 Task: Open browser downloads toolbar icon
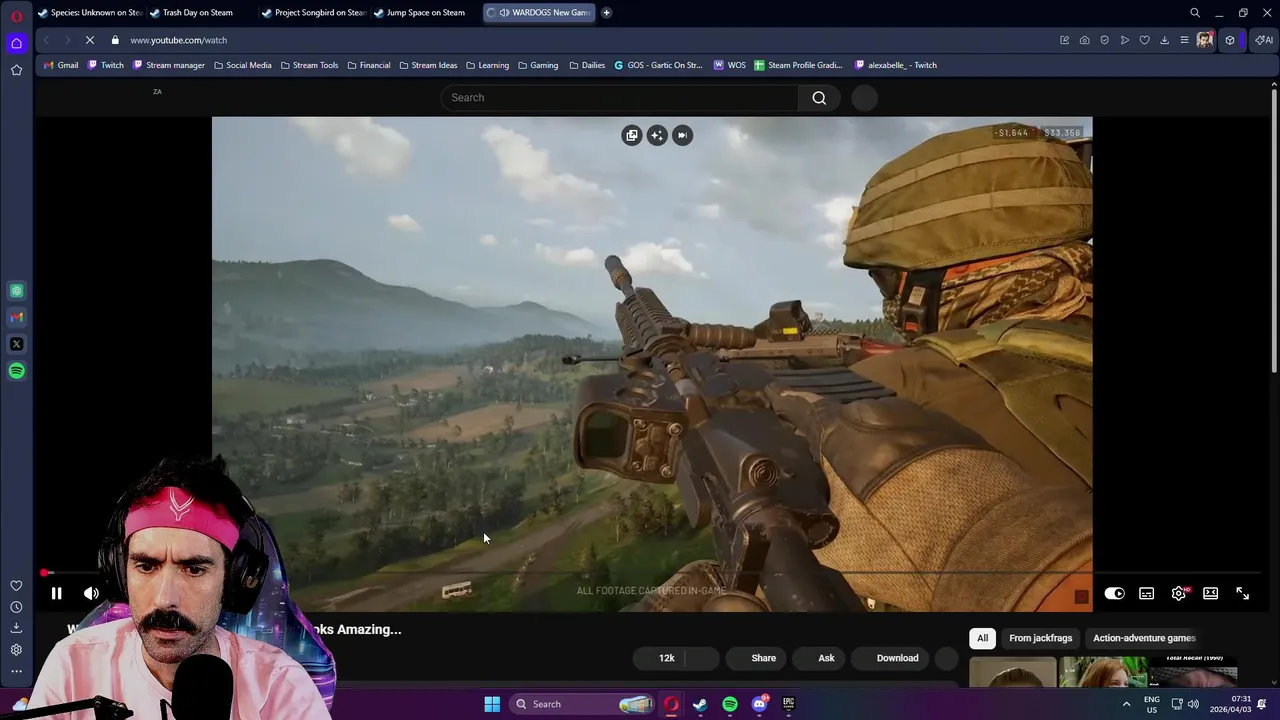point(1164,40)
